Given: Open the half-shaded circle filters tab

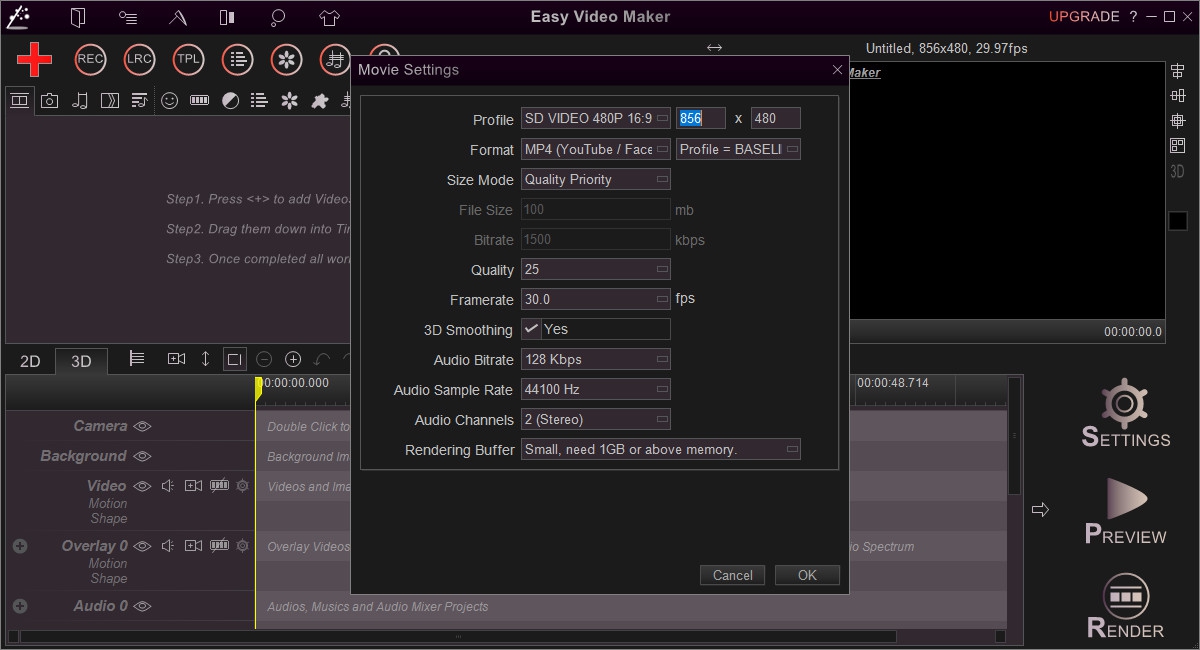Looking at the screenshot, I should (x=230, y=100).
